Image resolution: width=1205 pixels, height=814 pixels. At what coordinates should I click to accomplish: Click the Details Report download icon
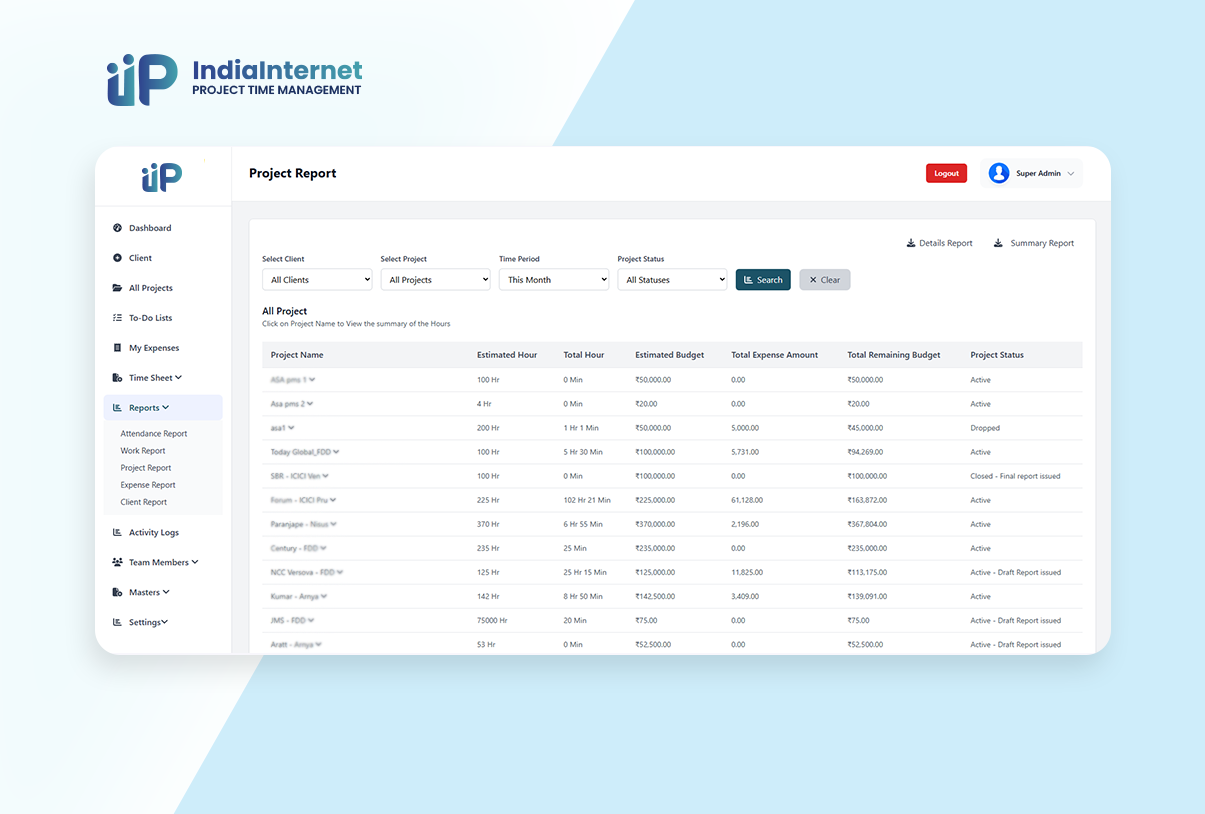pos(911,243)
